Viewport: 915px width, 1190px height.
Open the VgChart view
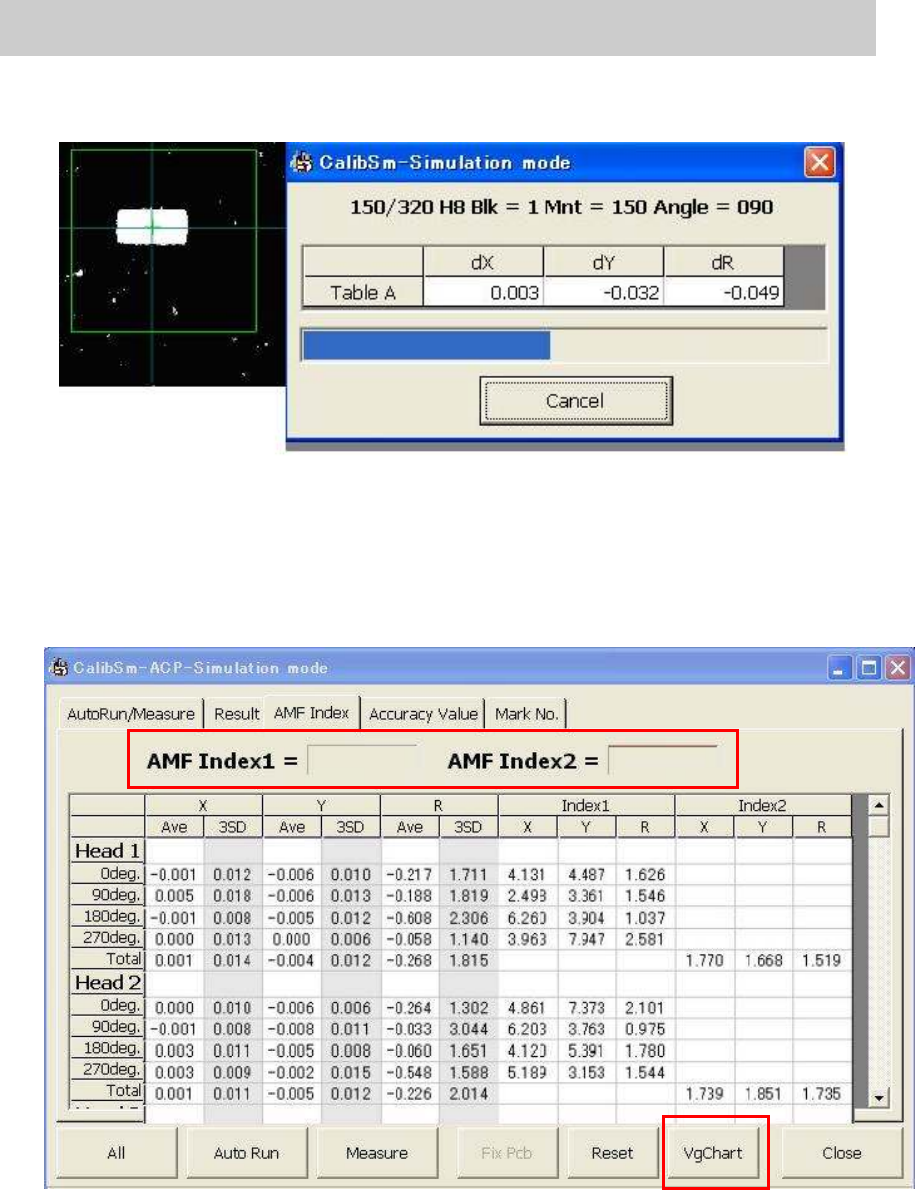pos(714,1152)
